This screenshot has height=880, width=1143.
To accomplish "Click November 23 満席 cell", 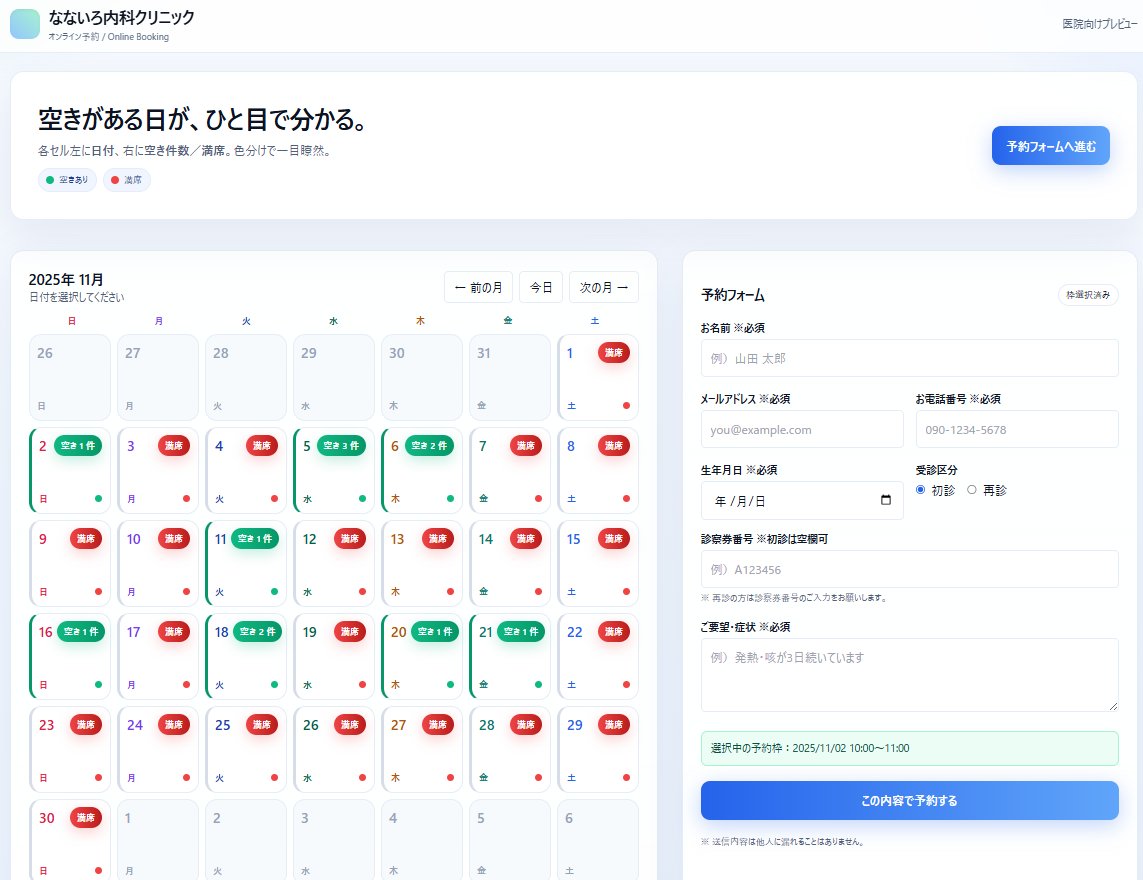I will tap(70, 749).
